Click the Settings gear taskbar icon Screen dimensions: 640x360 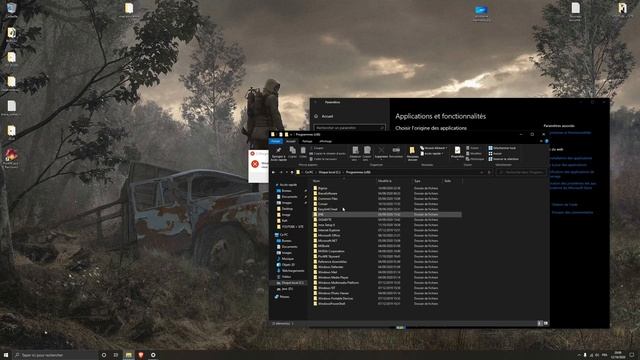153,355
